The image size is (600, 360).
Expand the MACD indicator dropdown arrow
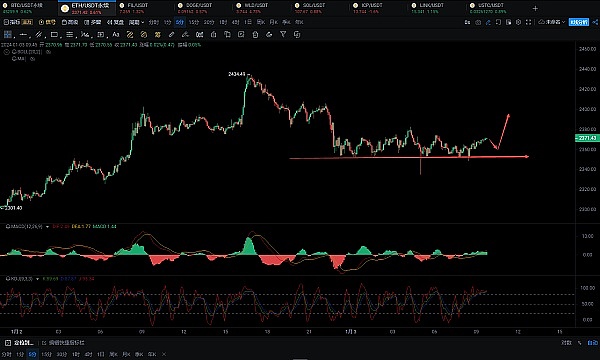47,226
